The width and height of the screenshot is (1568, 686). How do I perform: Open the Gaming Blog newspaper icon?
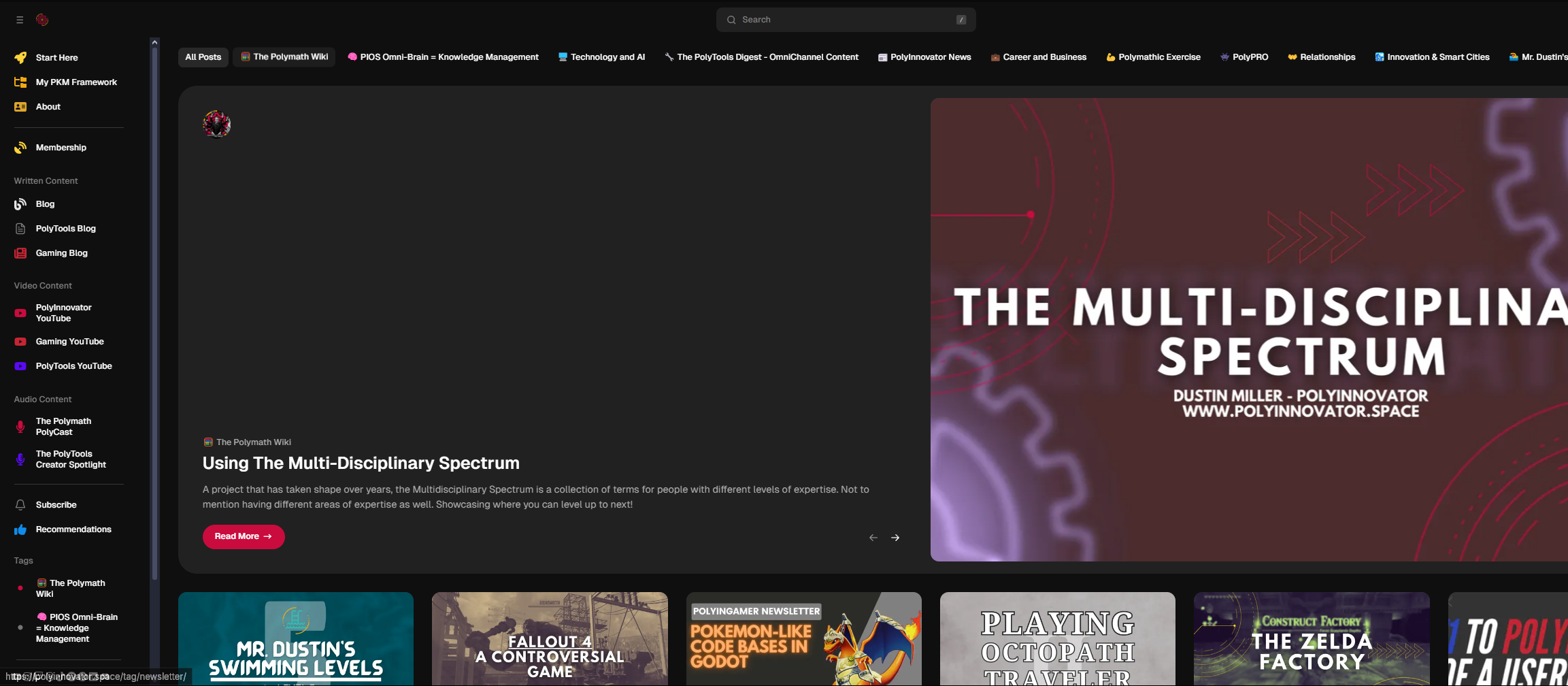click(20, 253)
